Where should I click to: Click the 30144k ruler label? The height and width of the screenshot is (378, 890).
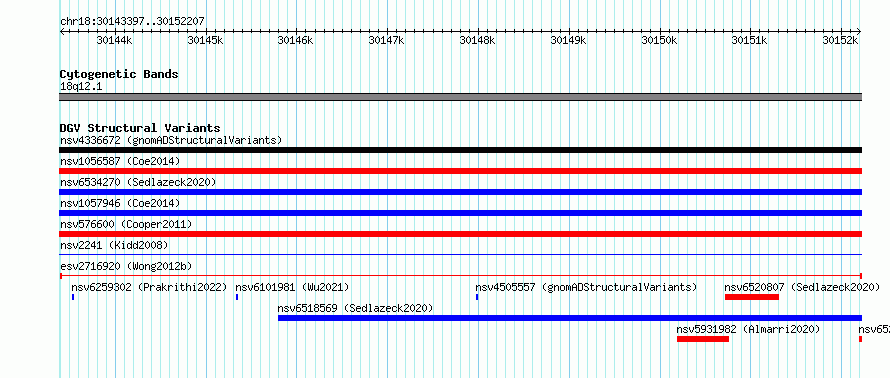click(x=115, y=40)
